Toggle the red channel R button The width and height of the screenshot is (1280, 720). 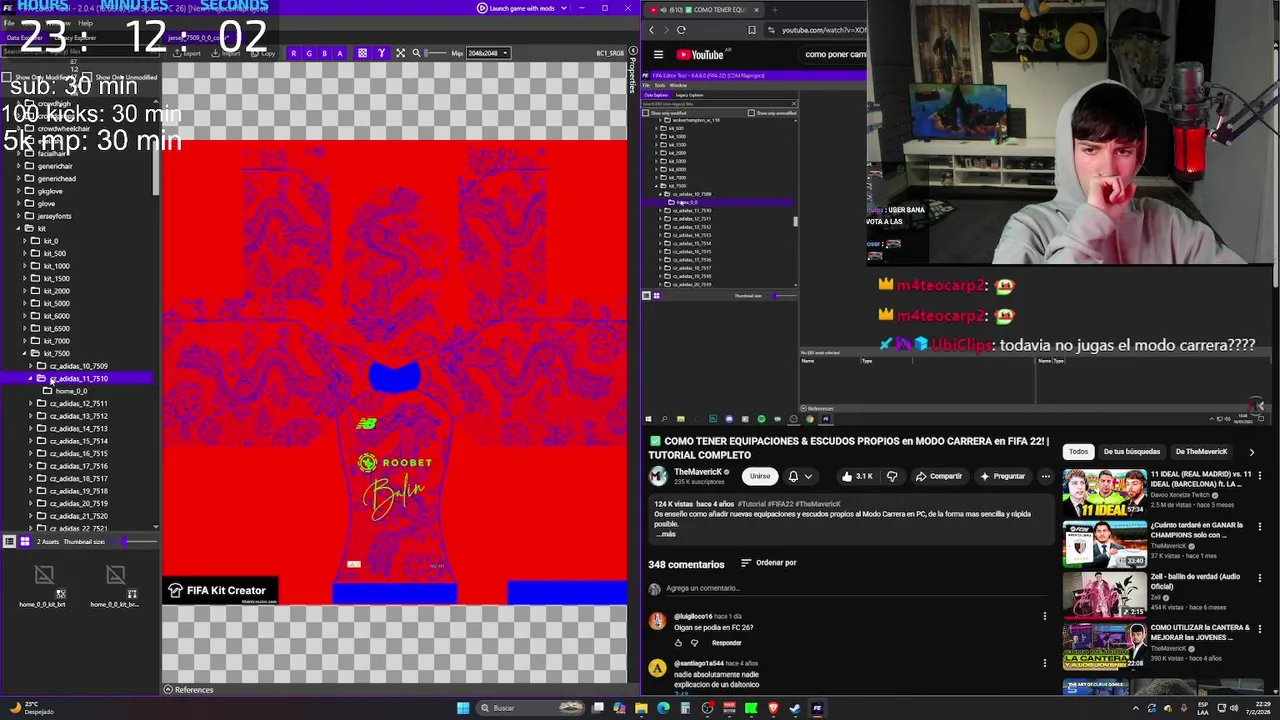coord(293,53)
